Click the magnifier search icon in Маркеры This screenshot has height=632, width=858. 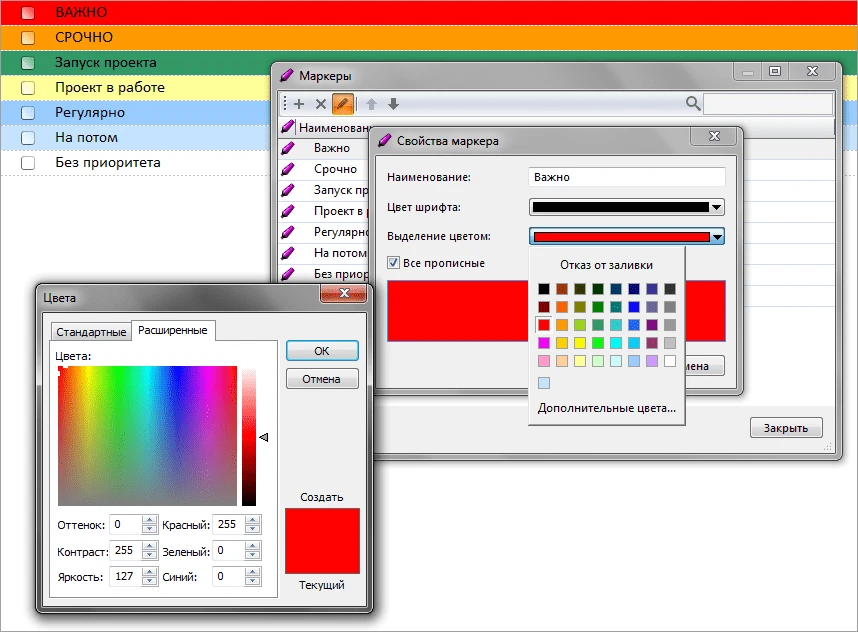pyautogui.click(x=693, y=104)
